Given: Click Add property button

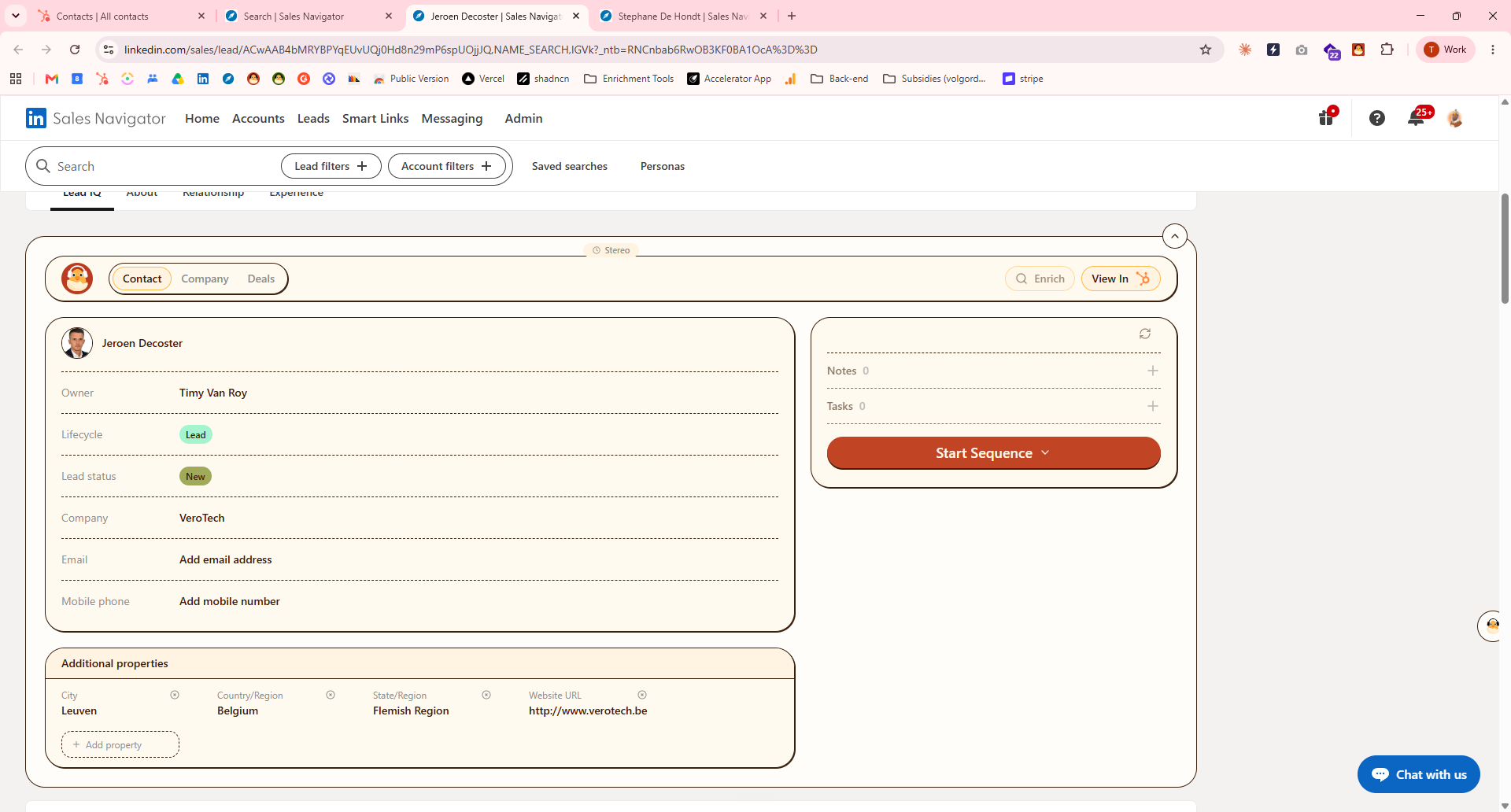Looking at the screenshot, I should click(x=120, y=744).
